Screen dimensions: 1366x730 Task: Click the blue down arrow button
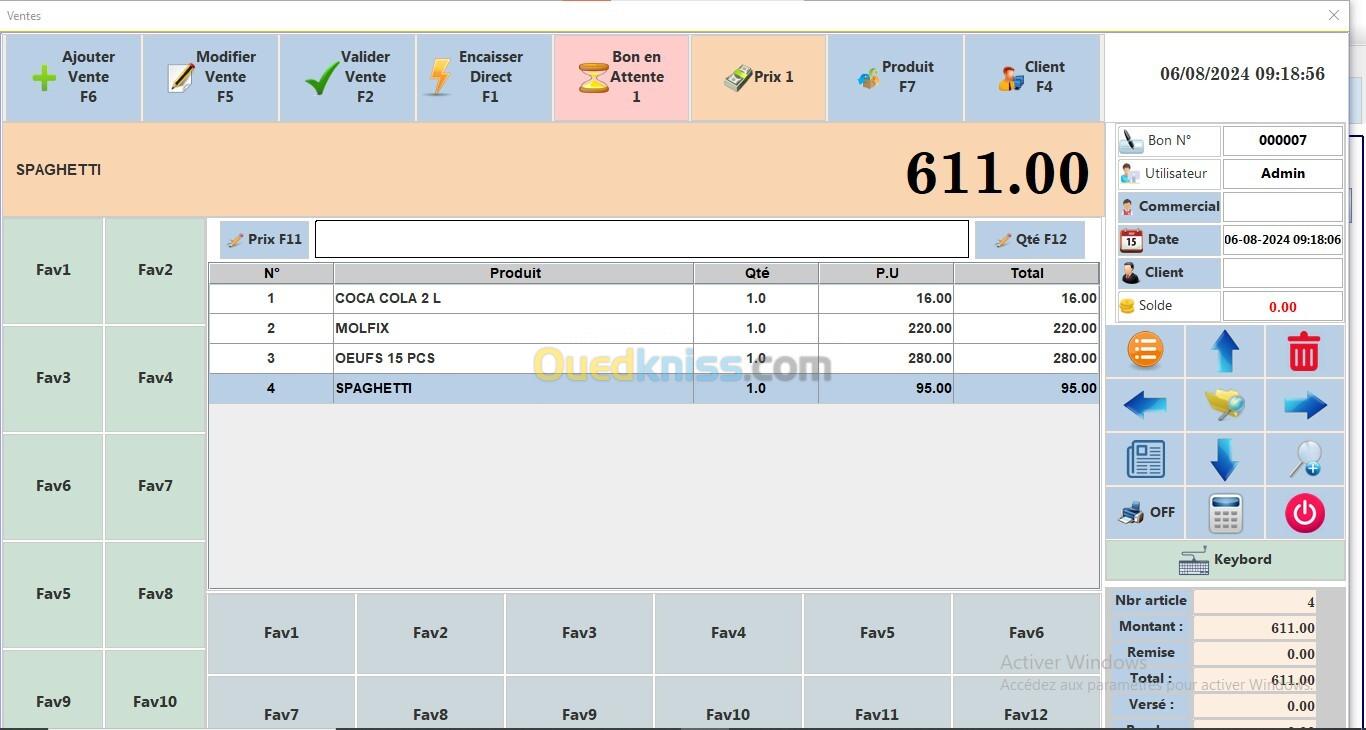click(x=1225, y=459)
